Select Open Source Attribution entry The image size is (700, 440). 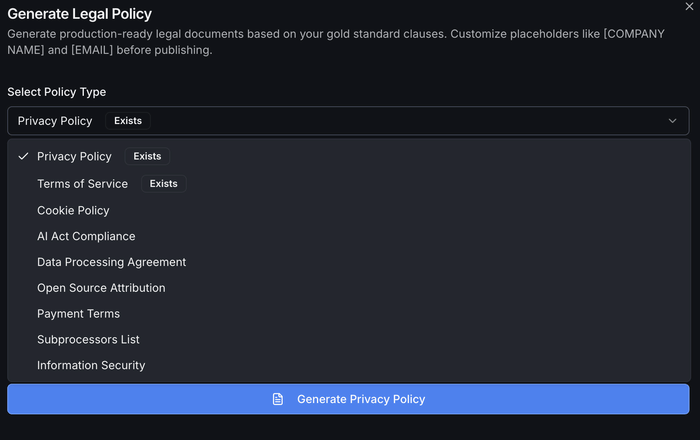101,288
